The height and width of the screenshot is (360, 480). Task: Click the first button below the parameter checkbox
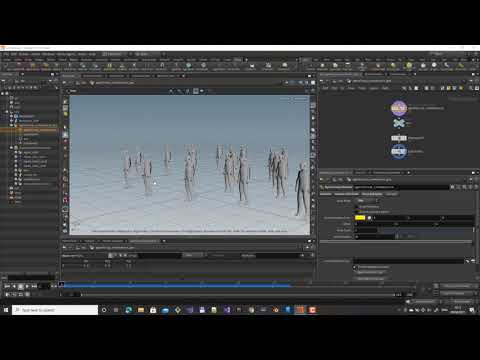pyautogui.click(x=370, y=272)
